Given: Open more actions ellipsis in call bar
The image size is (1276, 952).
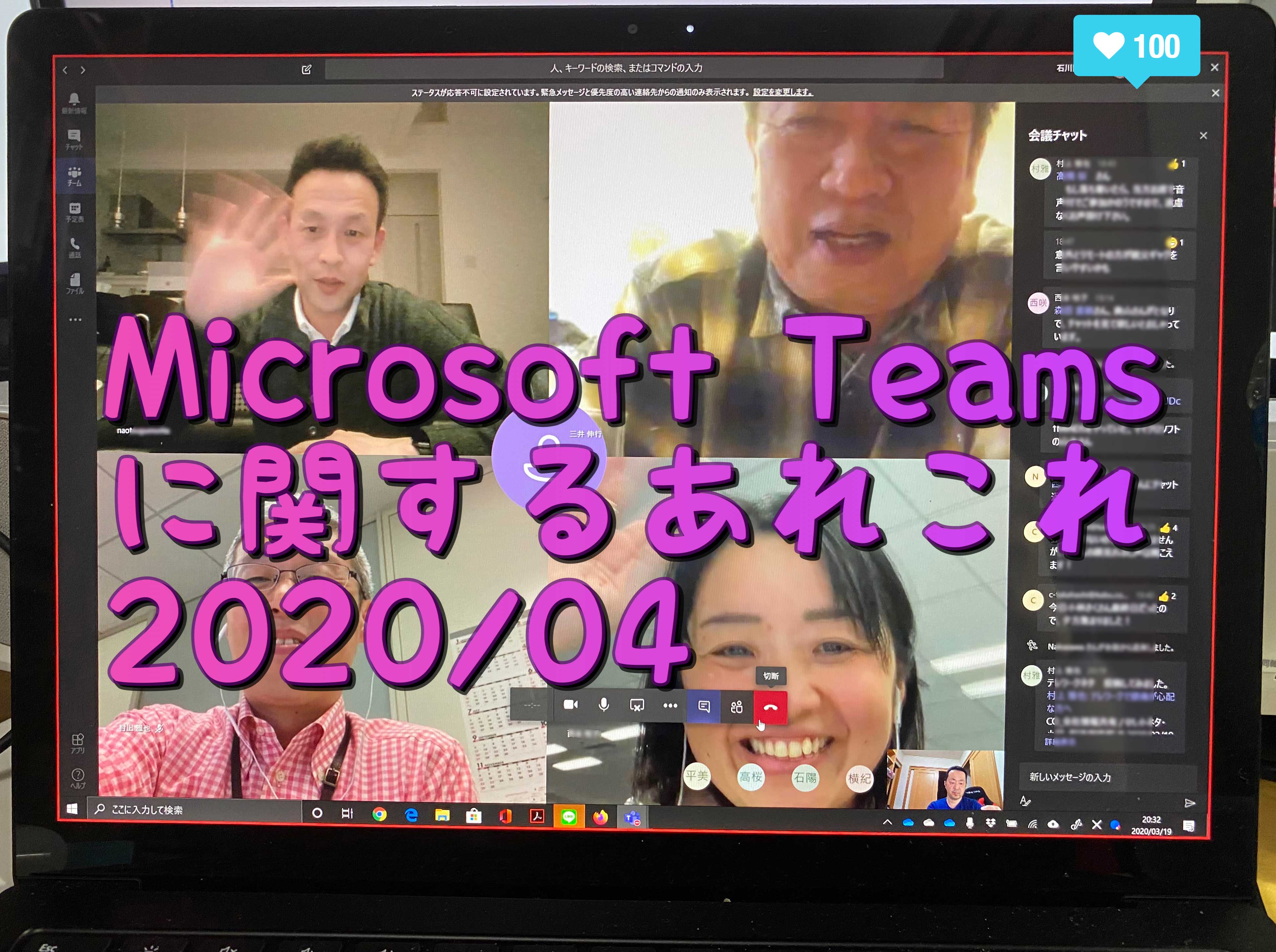Looking at the screenshot, I should (670, 705).
